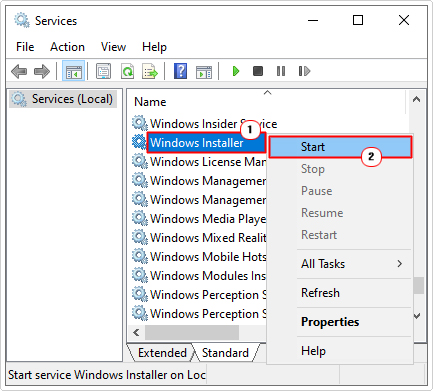Maximize the Services window
The height and width of the screenshot is (391, 433).
click(x=358, y=20)
